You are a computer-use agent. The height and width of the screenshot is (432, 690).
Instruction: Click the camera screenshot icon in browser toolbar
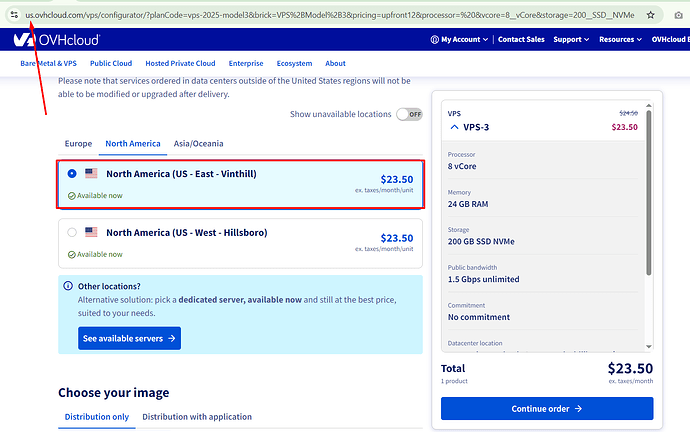coord(679,15)
